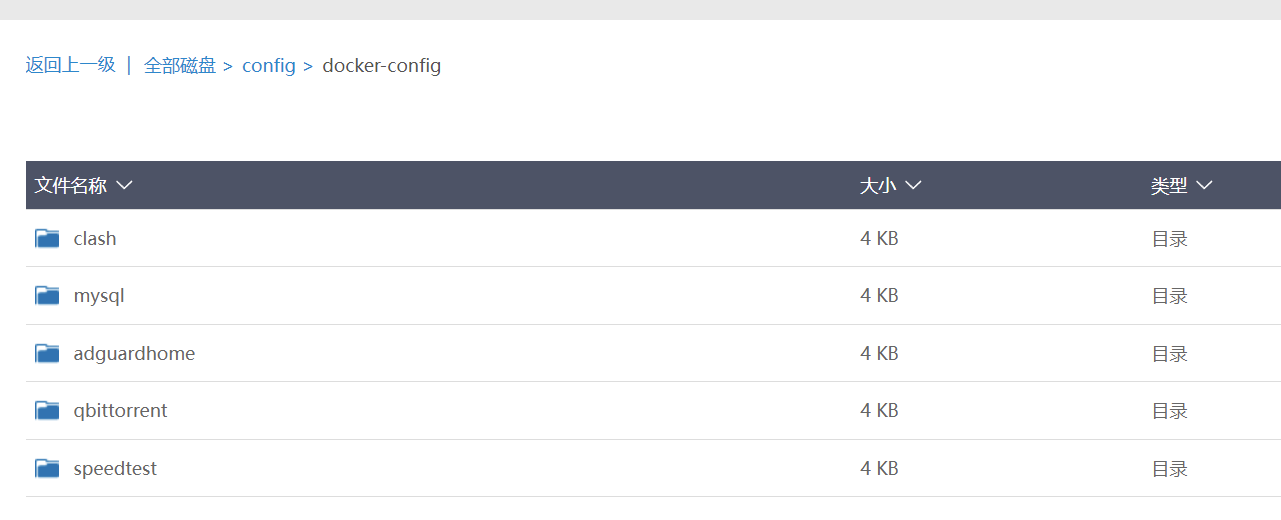Sort by file name chevron
This screenshot has width=1281, height=520.
(124, 186)
